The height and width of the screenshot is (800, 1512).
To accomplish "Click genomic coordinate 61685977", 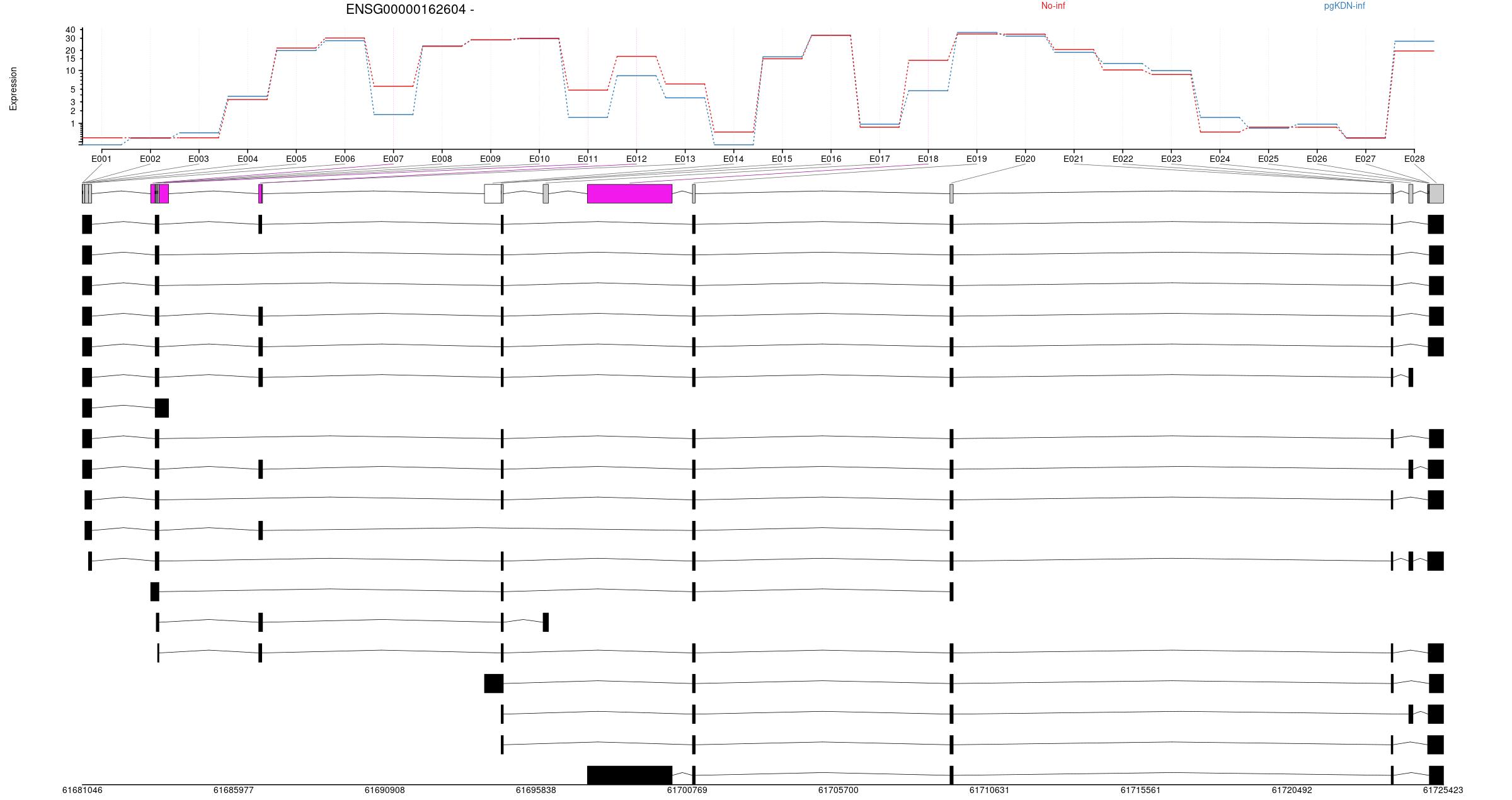I will pyautogui.click(x=233, y=790).
